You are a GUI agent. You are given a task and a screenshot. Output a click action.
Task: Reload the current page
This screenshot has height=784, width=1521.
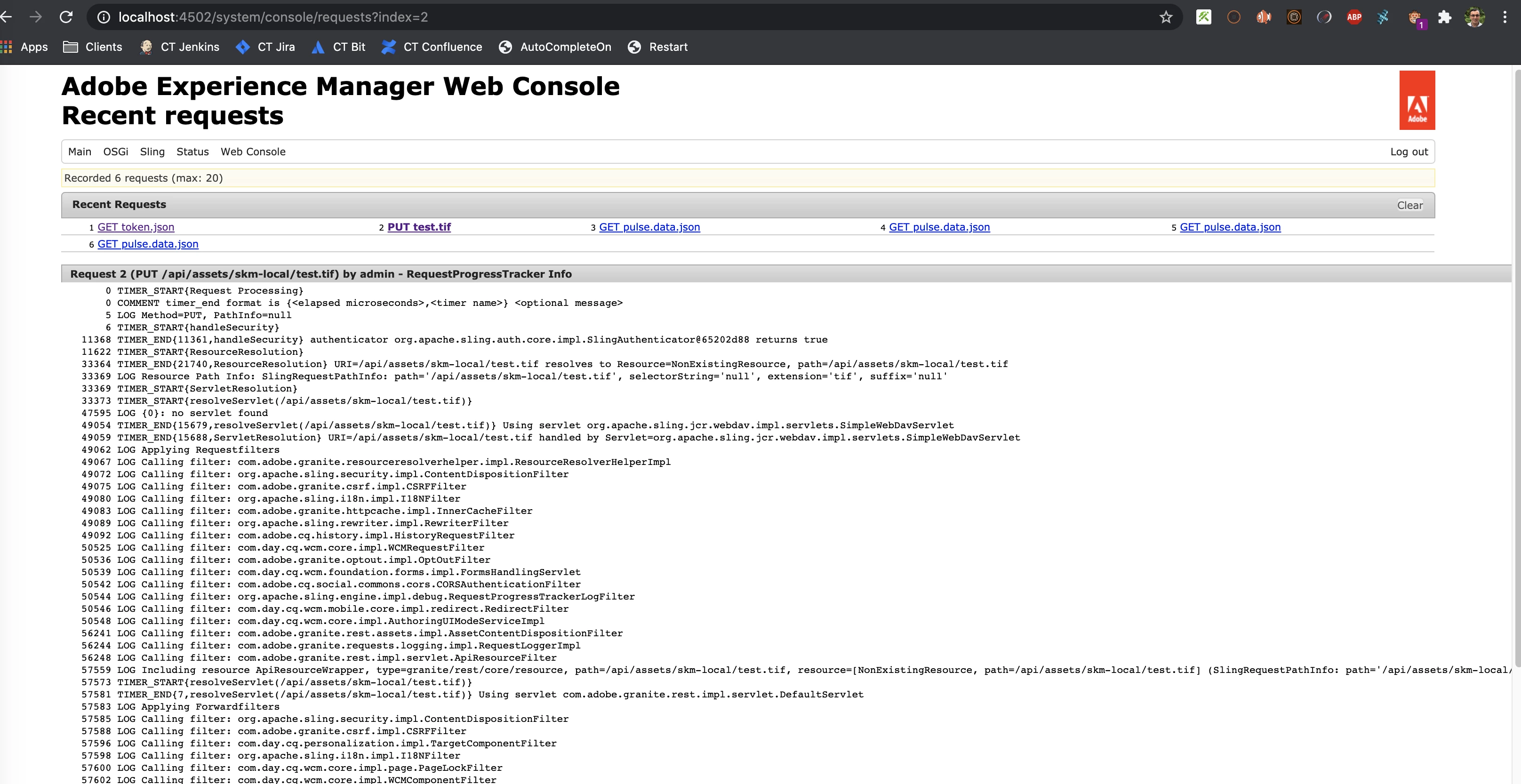pos(66,17)
